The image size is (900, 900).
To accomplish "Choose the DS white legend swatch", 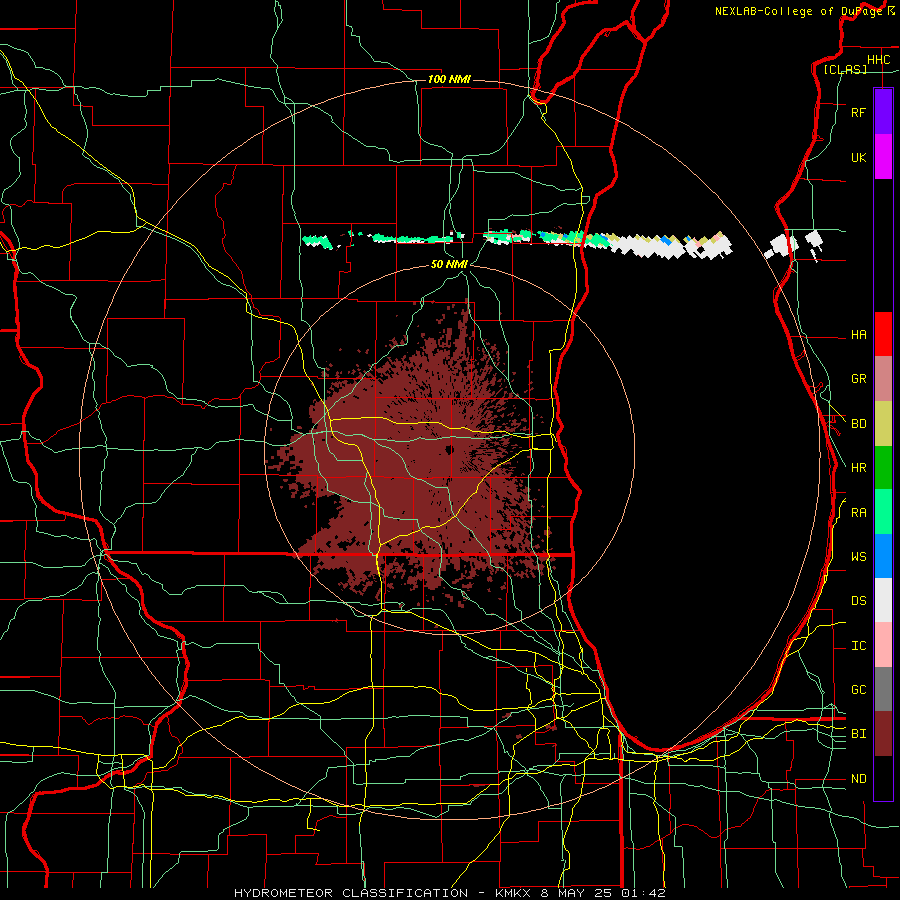I will tap(883, 600).
